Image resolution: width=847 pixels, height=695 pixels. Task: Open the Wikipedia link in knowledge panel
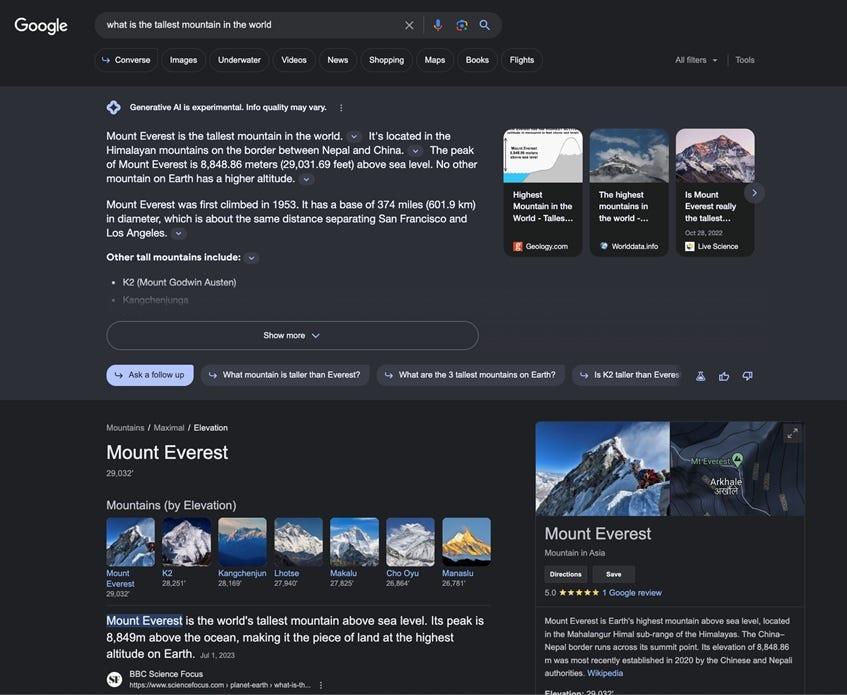pos(605,673)
